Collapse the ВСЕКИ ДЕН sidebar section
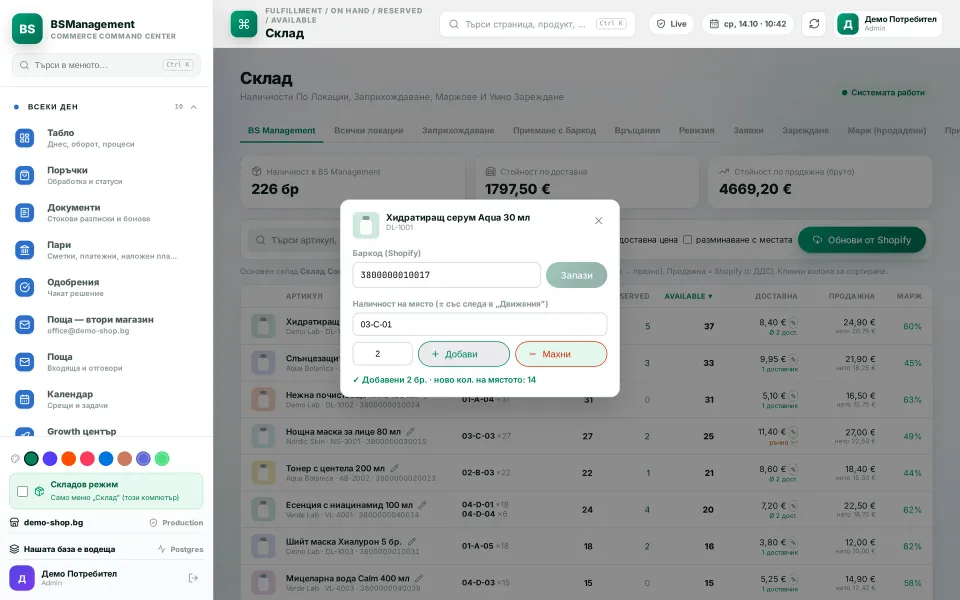 (x=193, y=107)
